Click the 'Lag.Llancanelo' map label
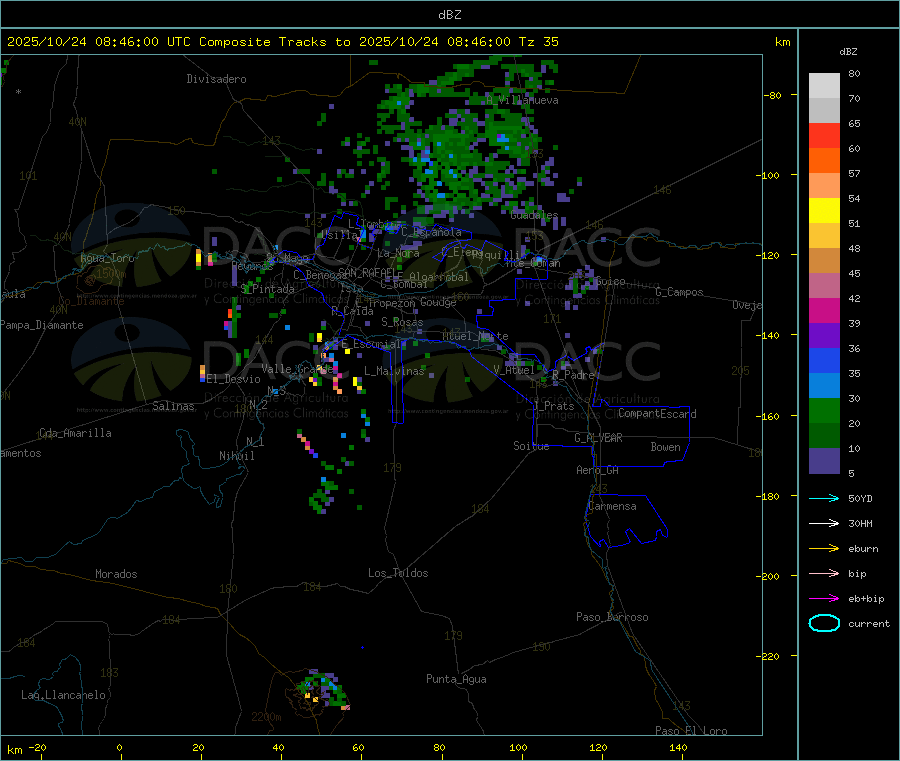Screen dimensions: 900x761 64,695
